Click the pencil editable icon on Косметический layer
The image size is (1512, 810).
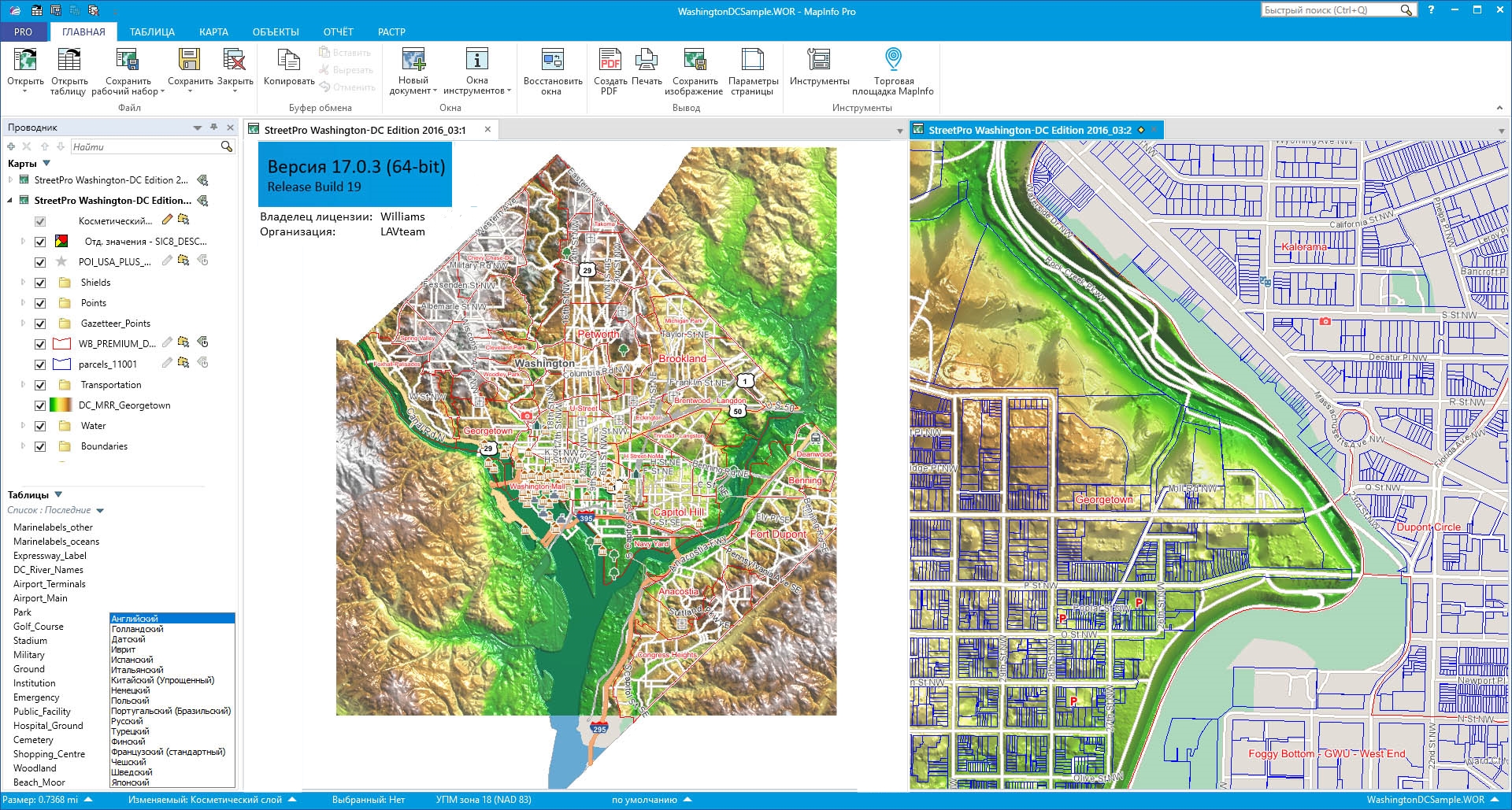(167, 220)
